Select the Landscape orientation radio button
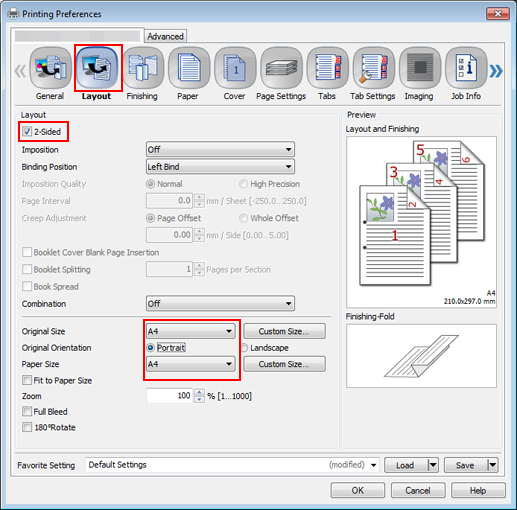 click(244, 348)
